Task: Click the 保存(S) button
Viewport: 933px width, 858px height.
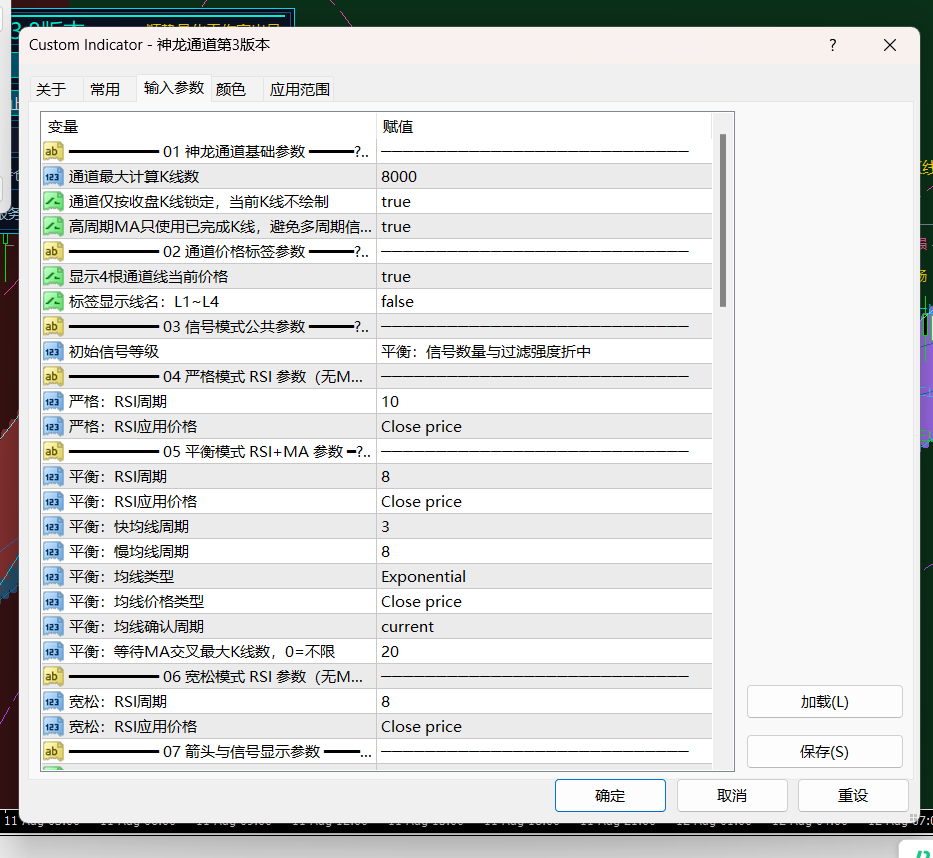Action: pyautogui.click(x=825, y=751)
